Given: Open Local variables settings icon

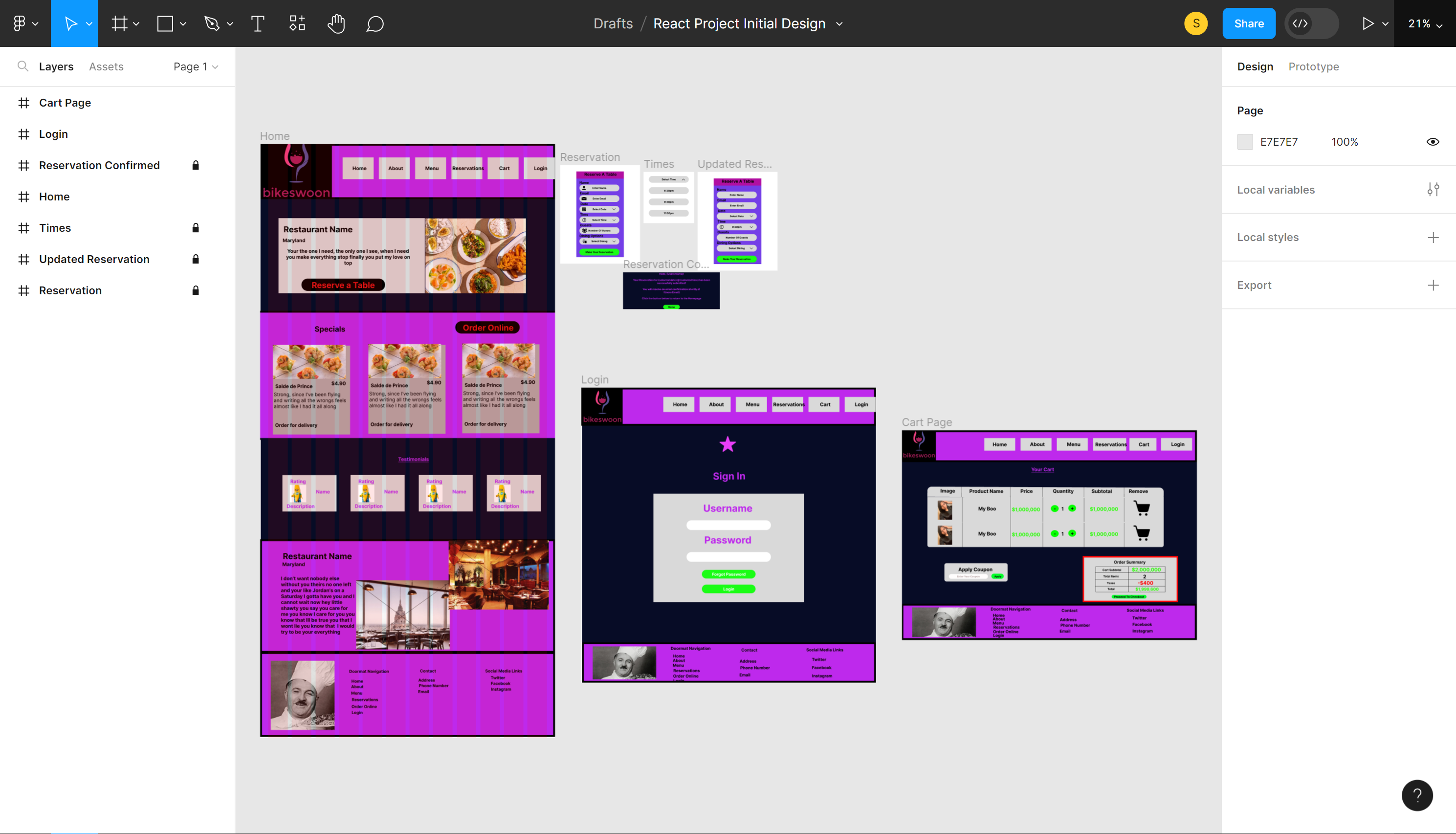Looking at the screenshot, I should point(1433,190).
